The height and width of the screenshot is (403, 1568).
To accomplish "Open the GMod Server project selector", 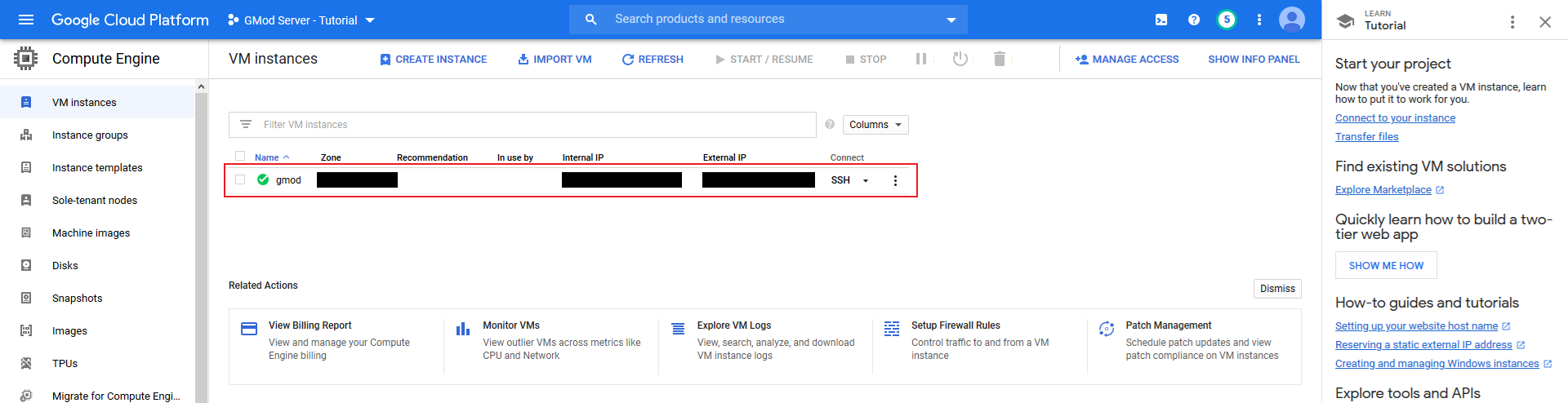I will (x=301, y=20).
